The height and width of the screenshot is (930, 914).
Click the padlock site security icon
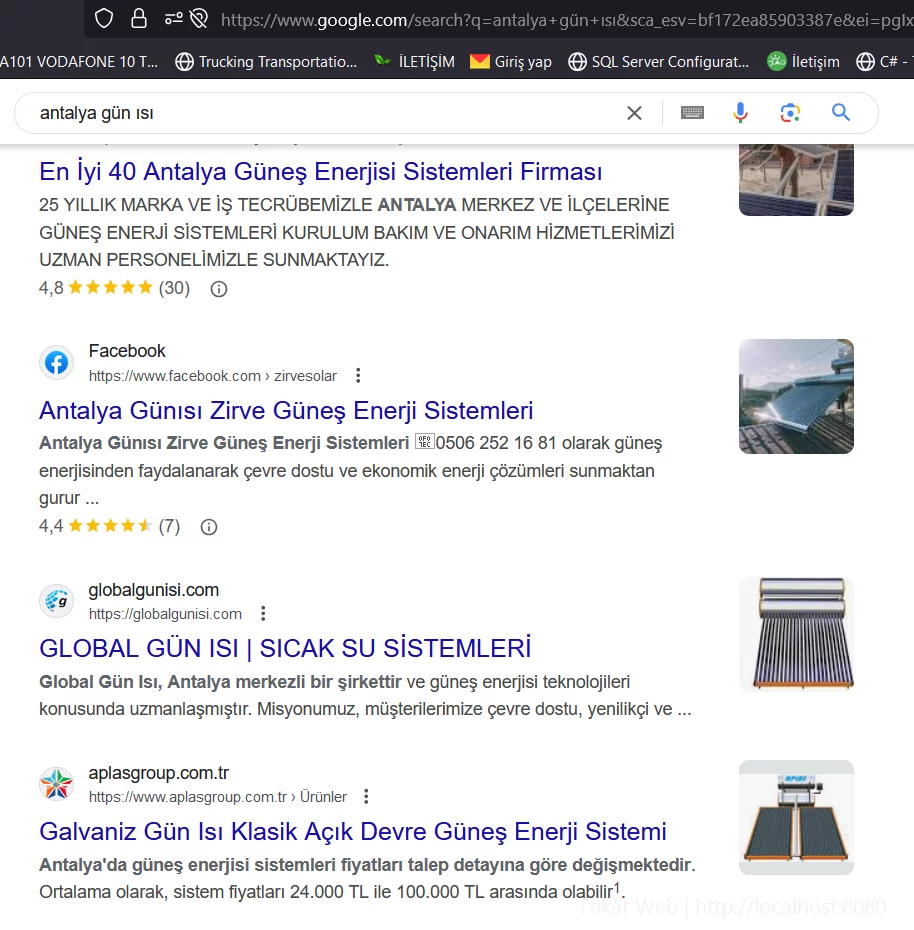pyautogui.click(x=138, y=18)
